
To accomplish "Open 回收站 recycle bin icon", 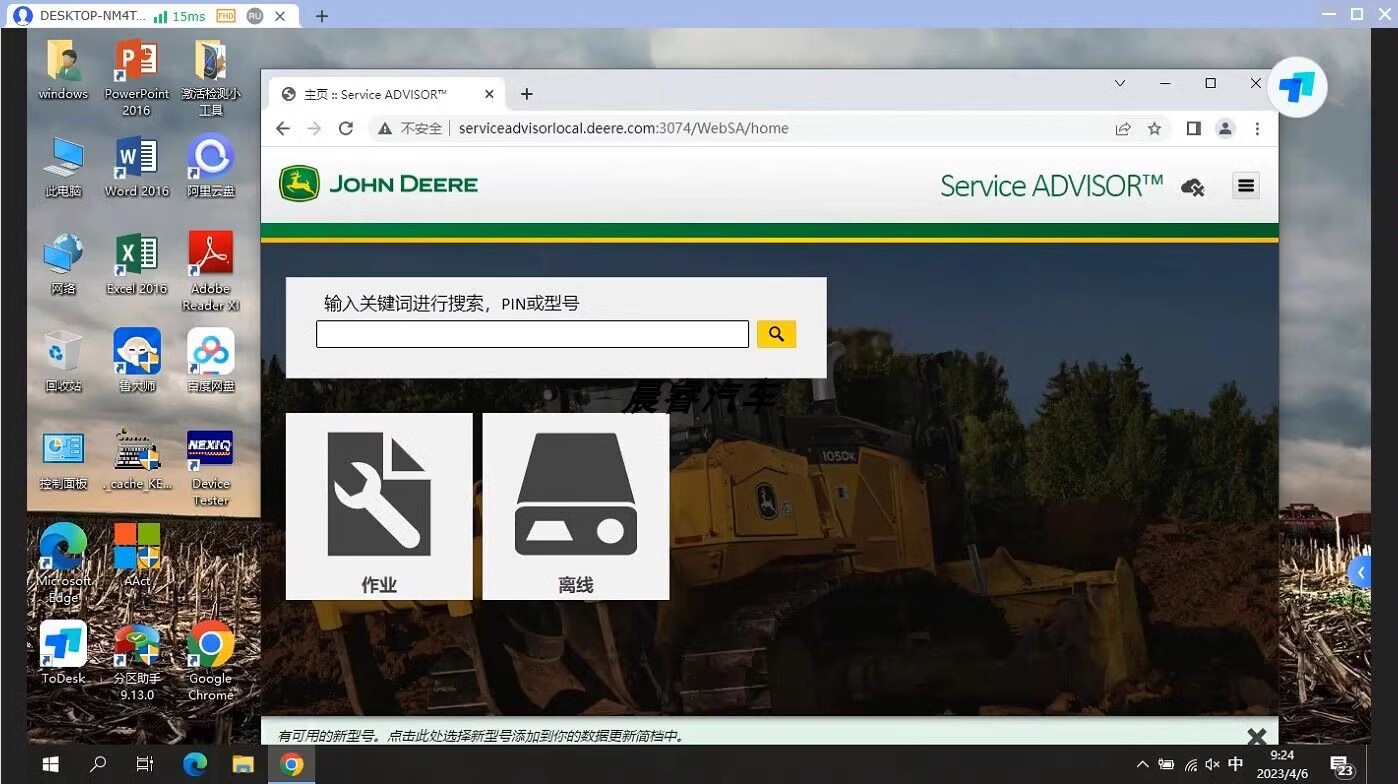I will click(x=63, y=361).
